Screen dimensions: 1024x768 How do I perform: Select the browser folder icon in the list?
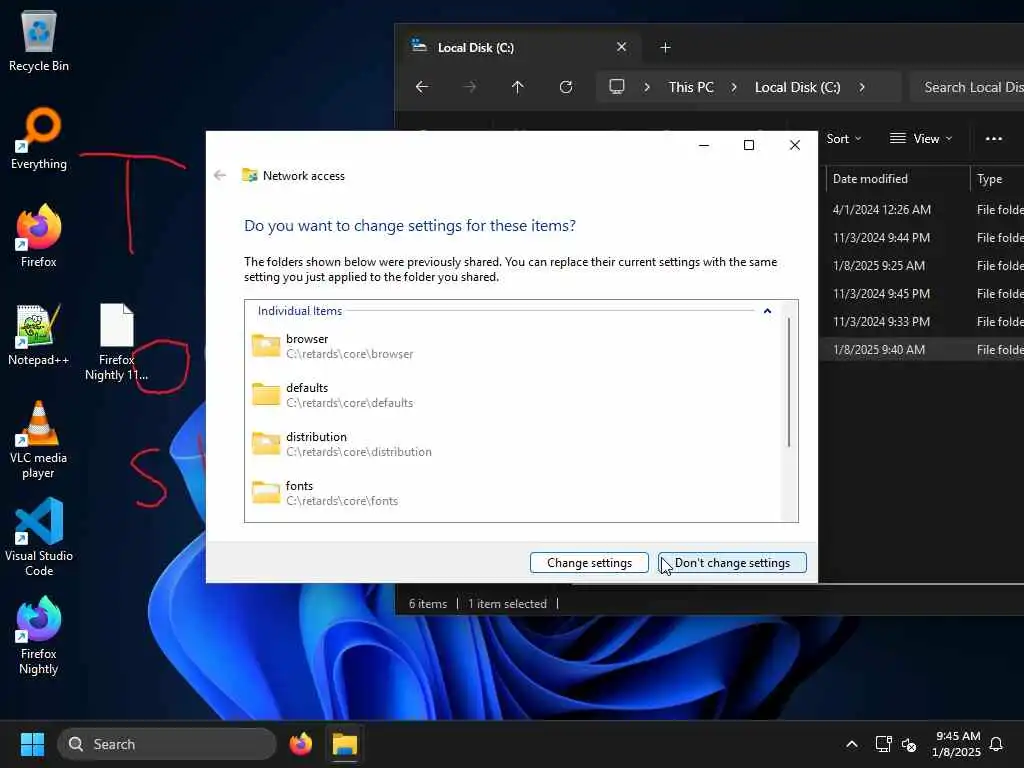pos(266,346)
